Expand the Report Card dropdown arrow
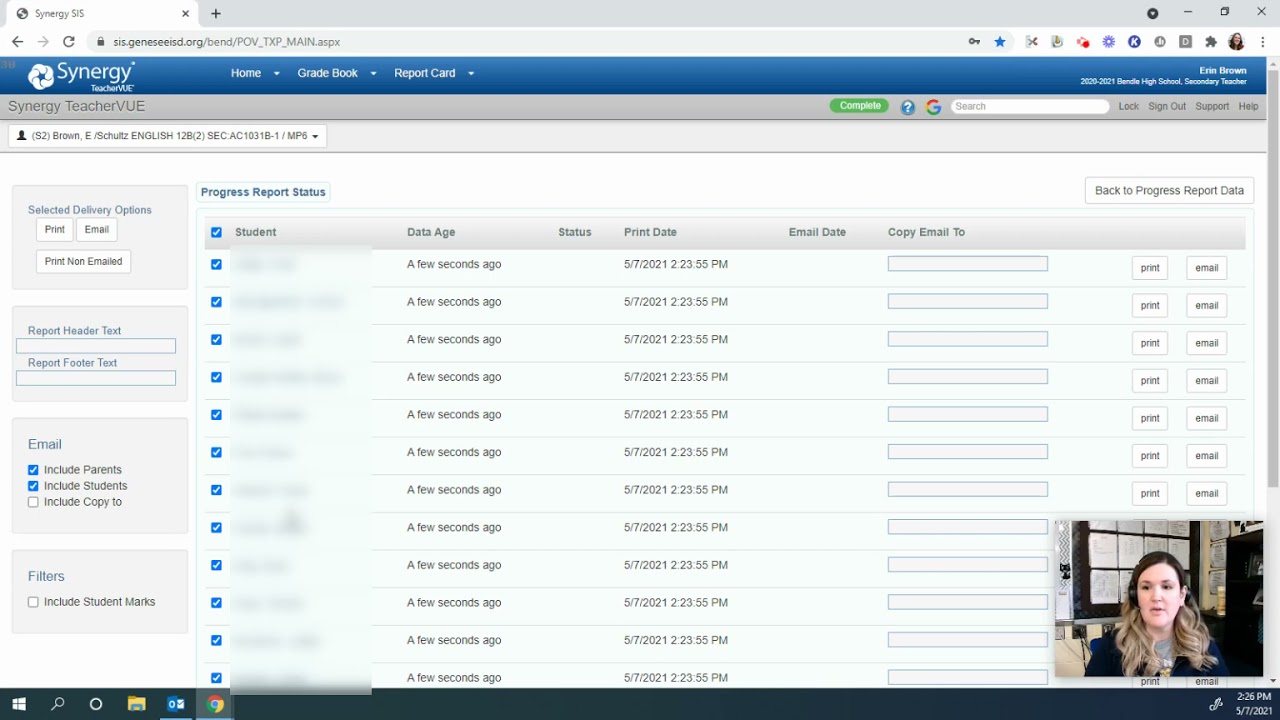Viewport: 1280px width, 720px height. pos(470,74)
